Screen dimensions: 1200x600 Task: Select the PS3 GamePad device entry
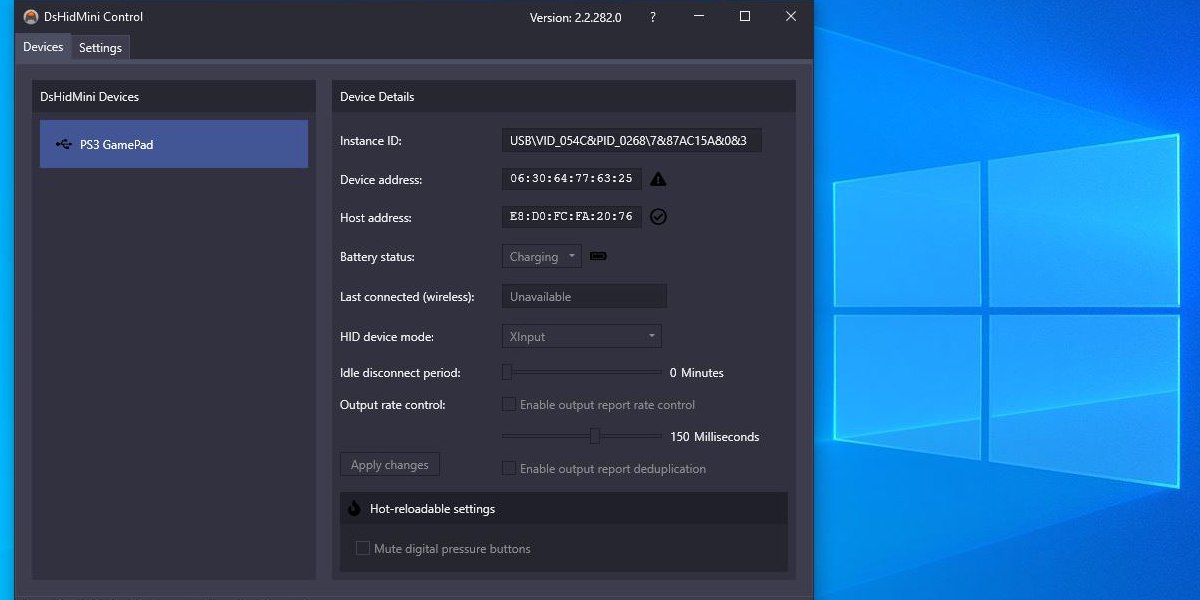[173, 144]
